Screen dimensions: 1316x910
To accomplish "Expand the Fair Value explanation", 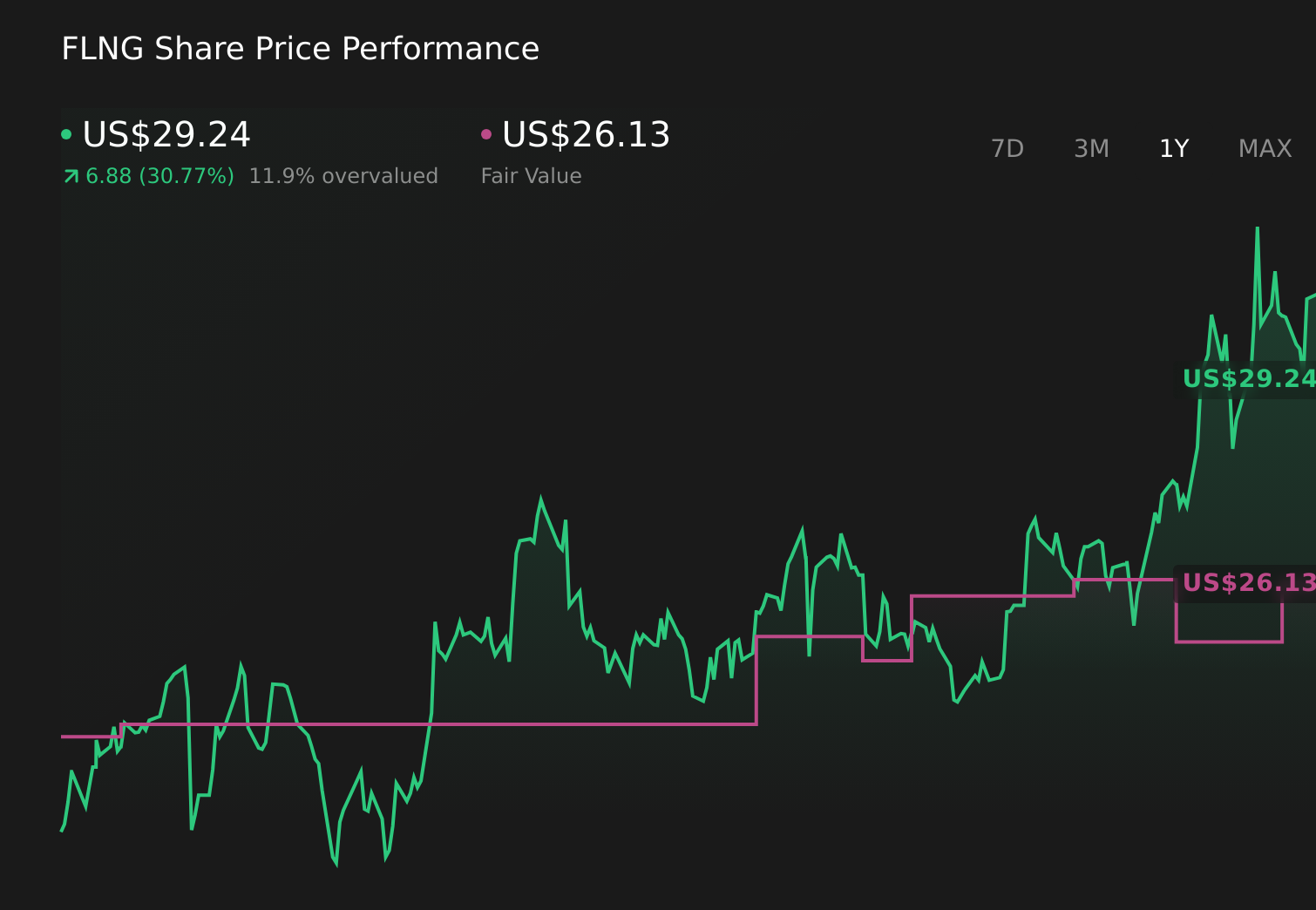I will [x=531, y=175].
